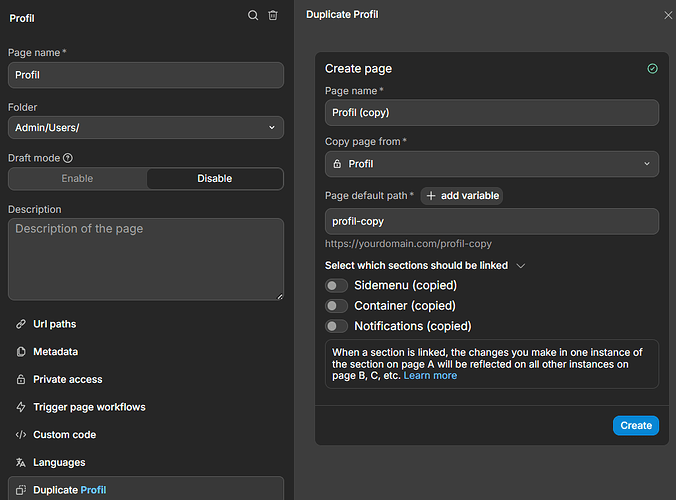676x500 pixels.
Task: Click the Create page heading
Action: [x=358, y=69]
